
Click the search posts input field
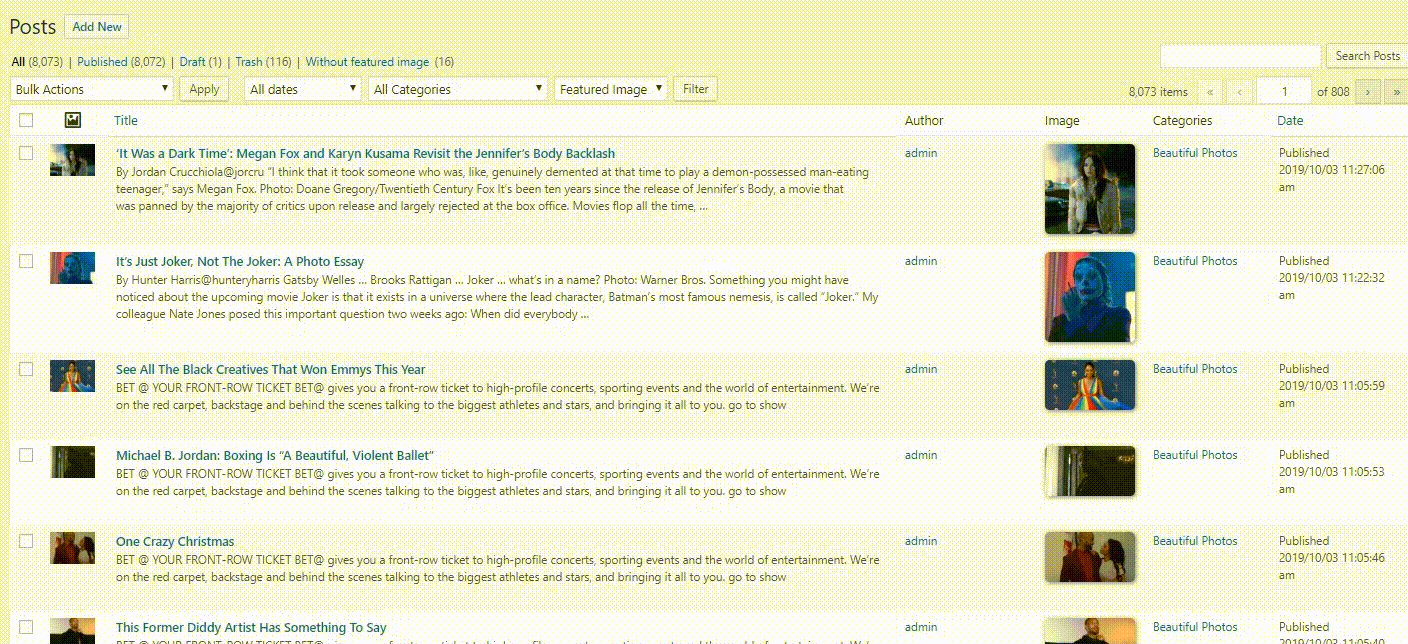pyautogui.click(x=1240, y=56)
